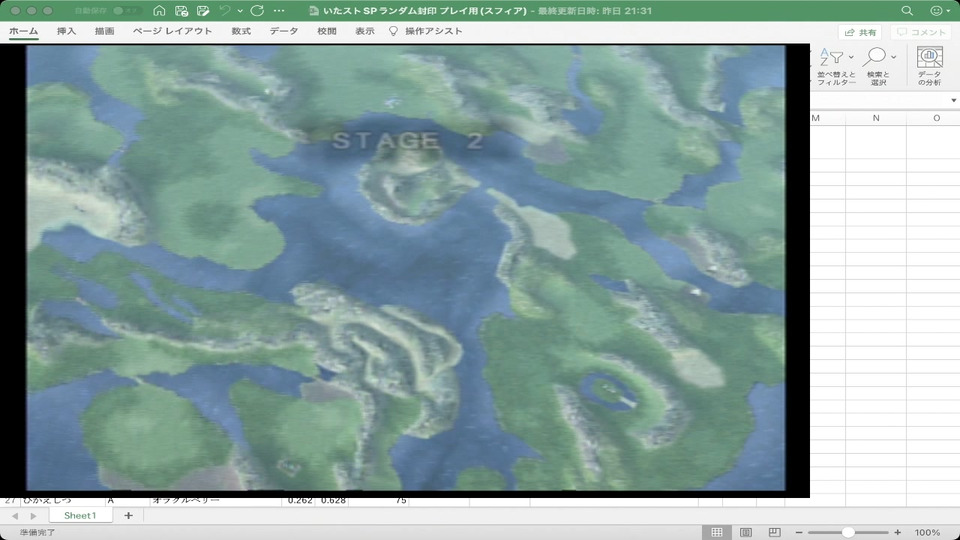Switch to Page Break Preview icon
Image resolution: width=960 pixels, height=540 pixels.
coord(774,532)
